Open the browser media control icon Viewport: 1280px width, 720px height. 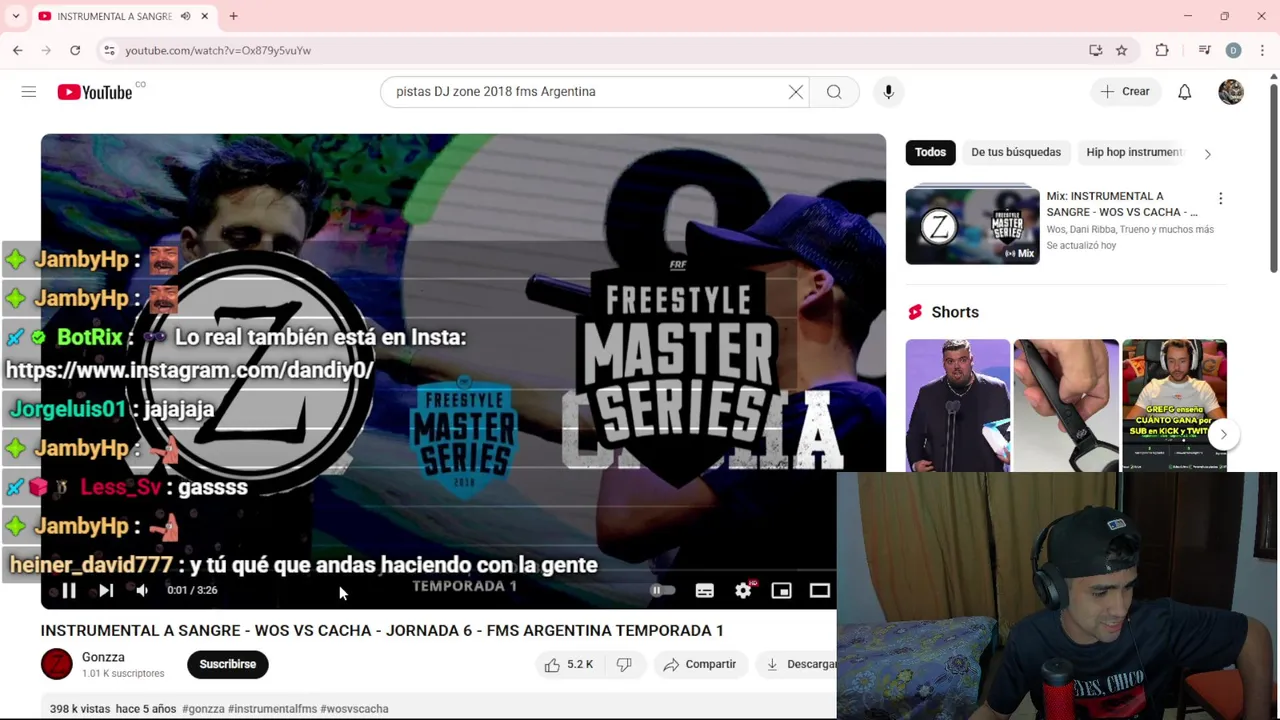point(1204,50)
